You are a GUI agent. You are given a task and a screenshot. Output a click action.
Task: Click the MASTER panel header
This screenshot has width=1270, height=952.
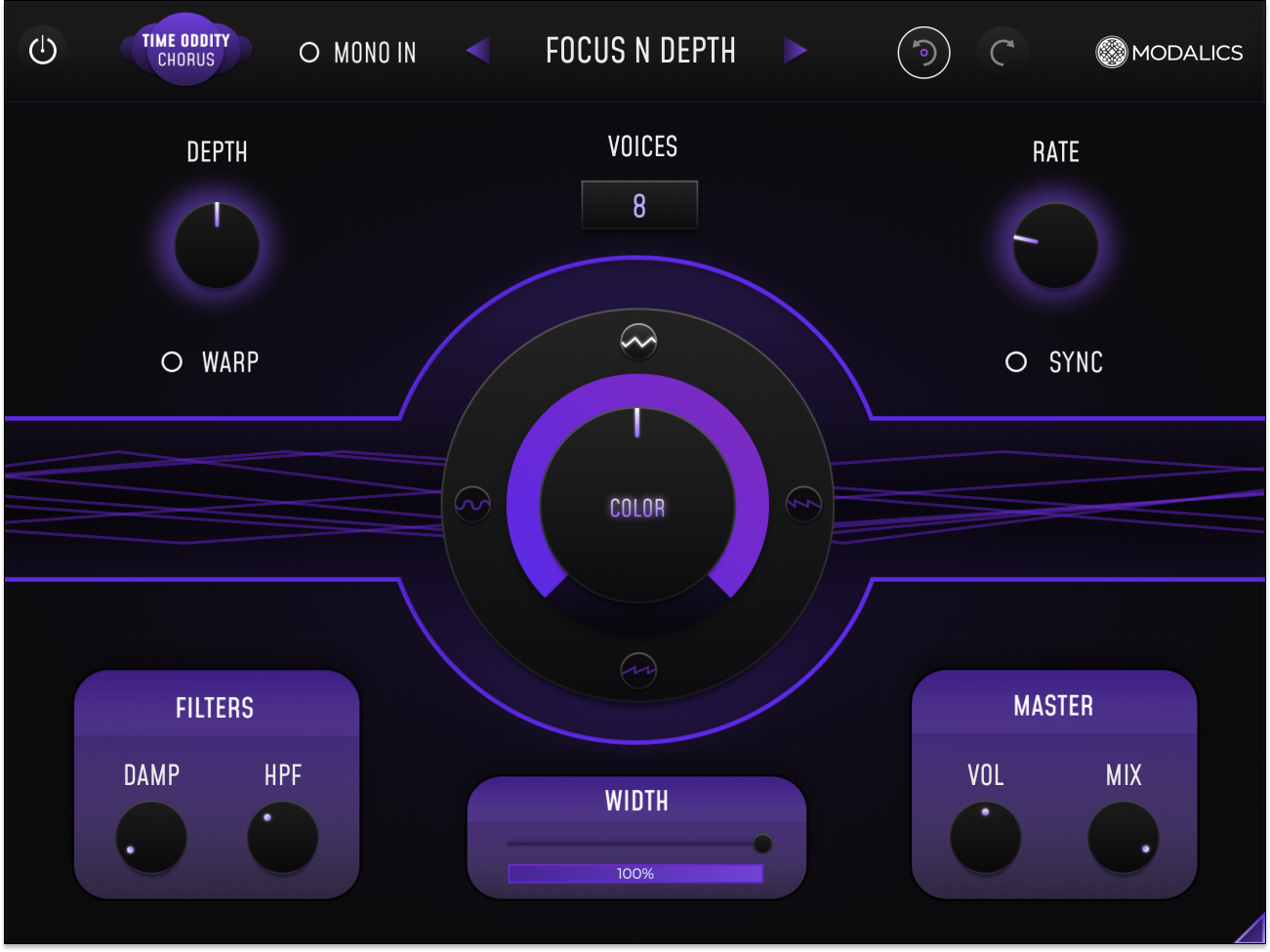coord(1054,705)
